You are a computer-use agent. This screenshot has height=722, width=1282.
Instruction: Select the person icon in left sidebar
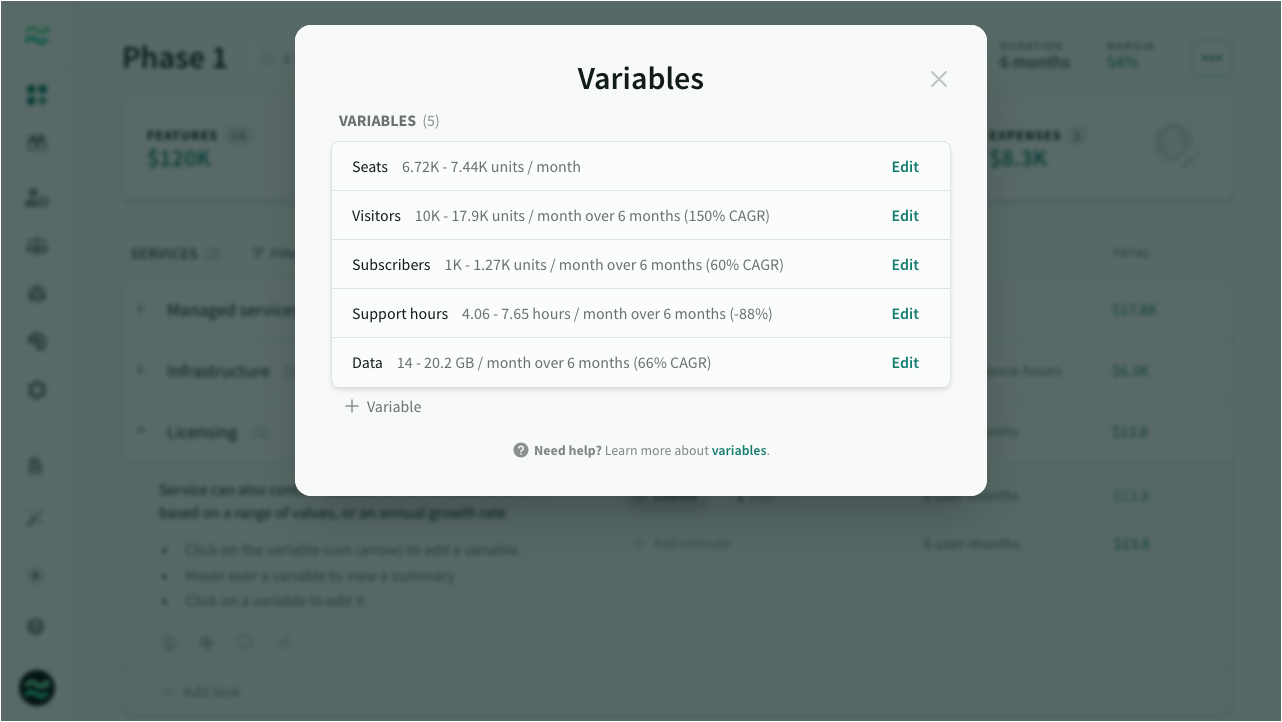pos(37,198)
